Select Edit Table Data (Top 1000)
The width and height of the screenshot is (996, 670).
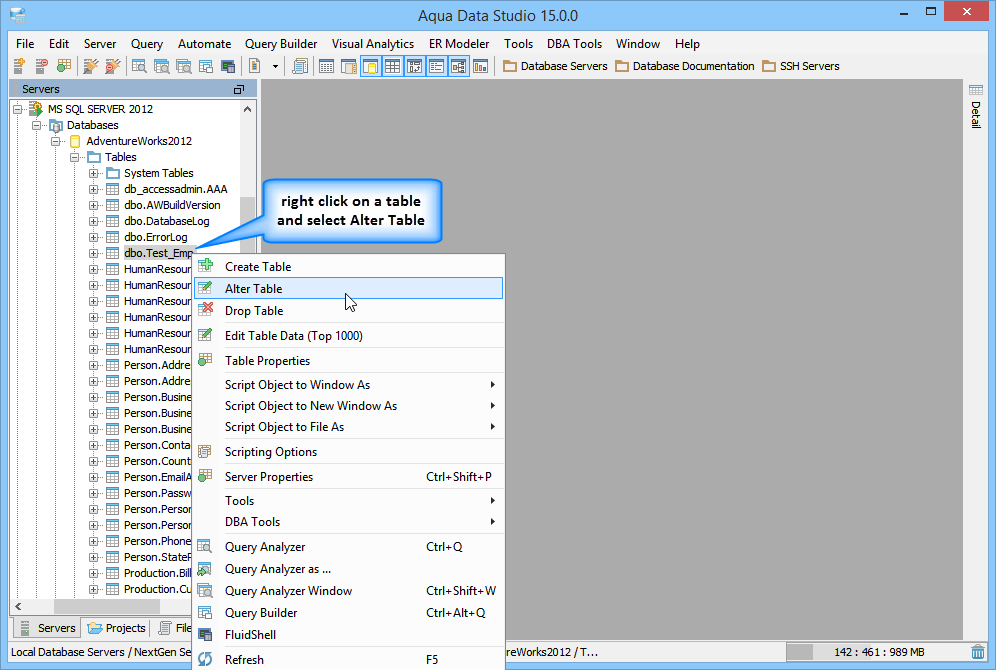pos(349,335)
